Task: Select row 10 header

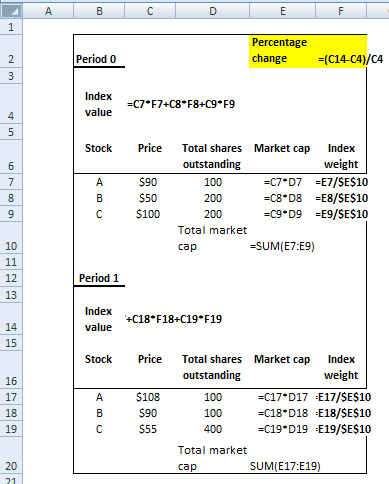Action: (11, 238)
